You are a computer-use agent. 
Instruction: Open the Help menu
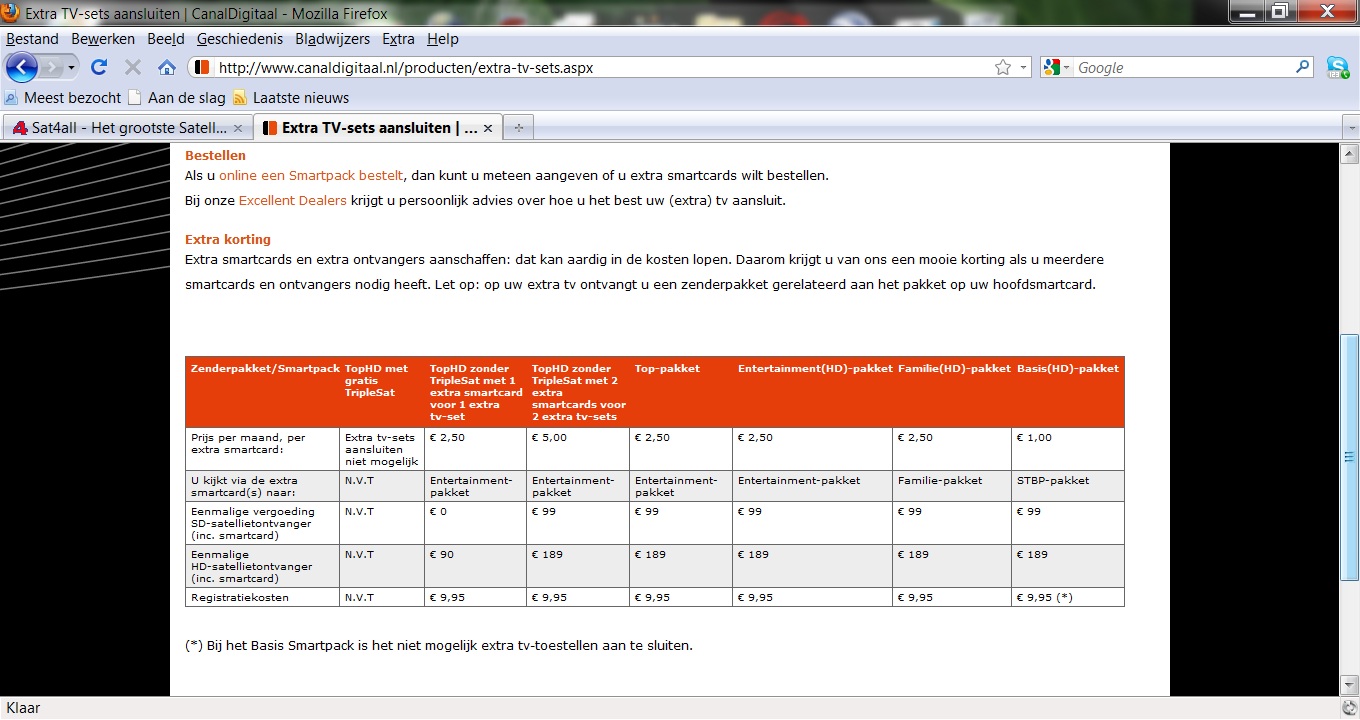click(442, 39)
